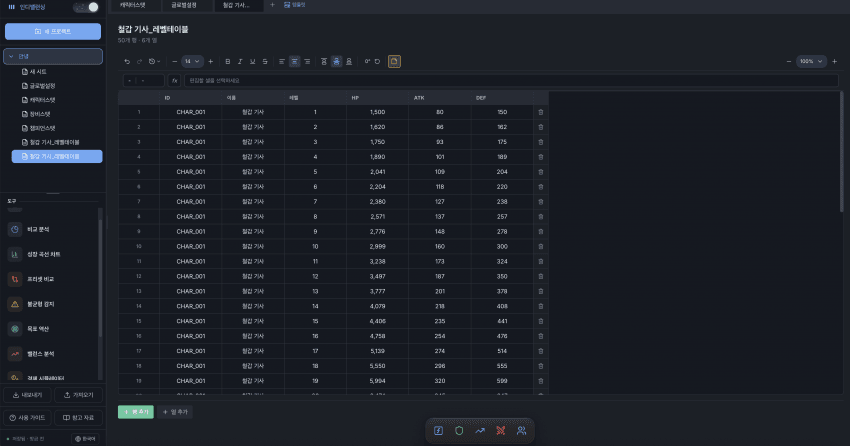Click the undo icon in toolbar
Image resolution: width=850 pixels, height=446 pixels.
point(127,62)
